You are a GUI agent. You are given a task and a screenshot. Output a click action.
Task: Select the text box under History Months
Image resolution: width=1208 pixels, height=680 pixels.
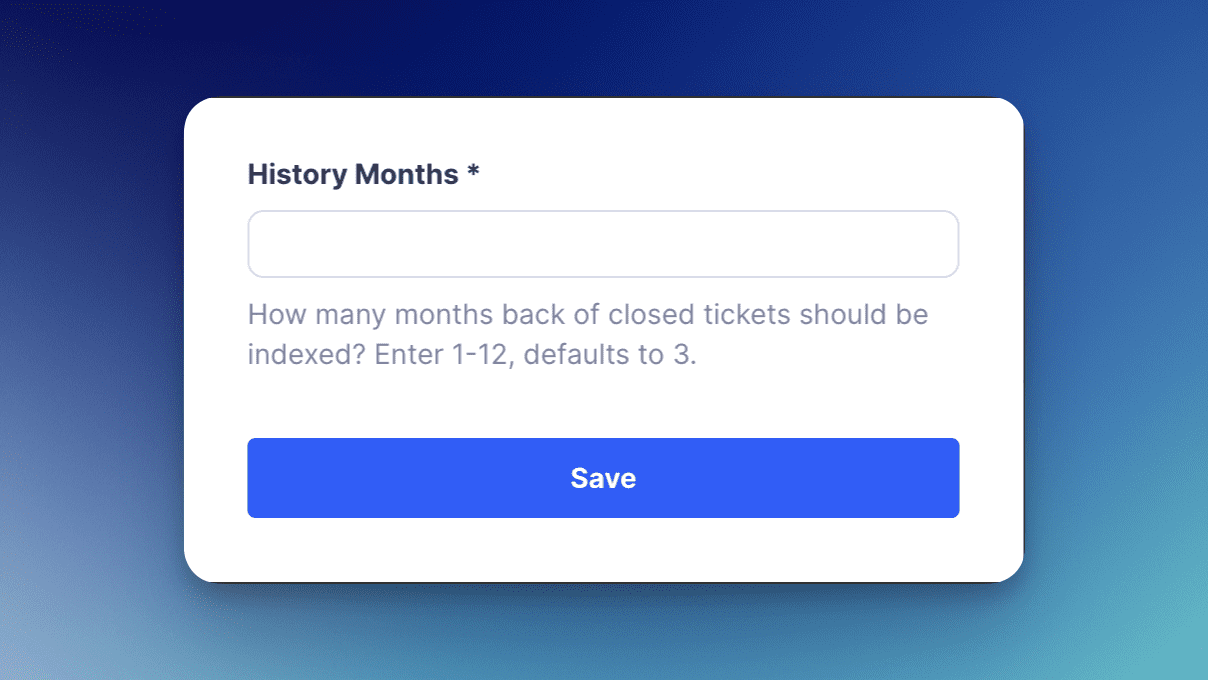(603, 244)
